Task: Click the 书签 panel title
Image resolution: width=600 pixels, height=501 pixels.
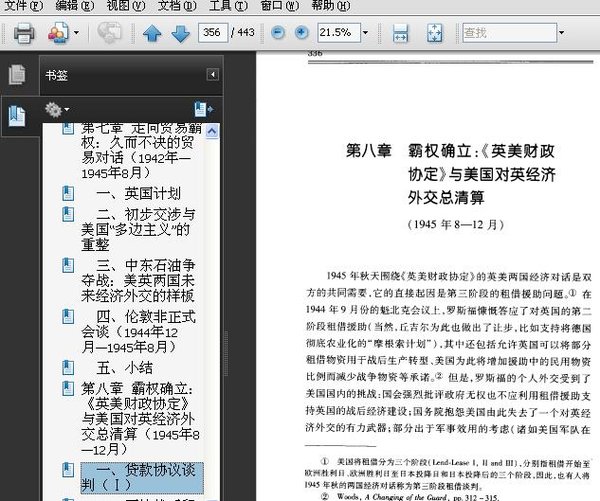Action: 56,75
